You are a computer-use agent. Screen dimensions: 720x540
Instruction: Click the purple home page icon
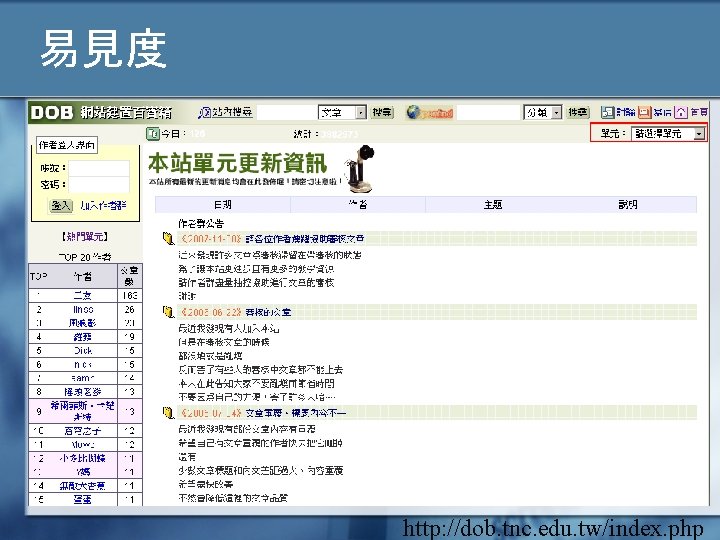pyautogui.click(x=681, y=112)
